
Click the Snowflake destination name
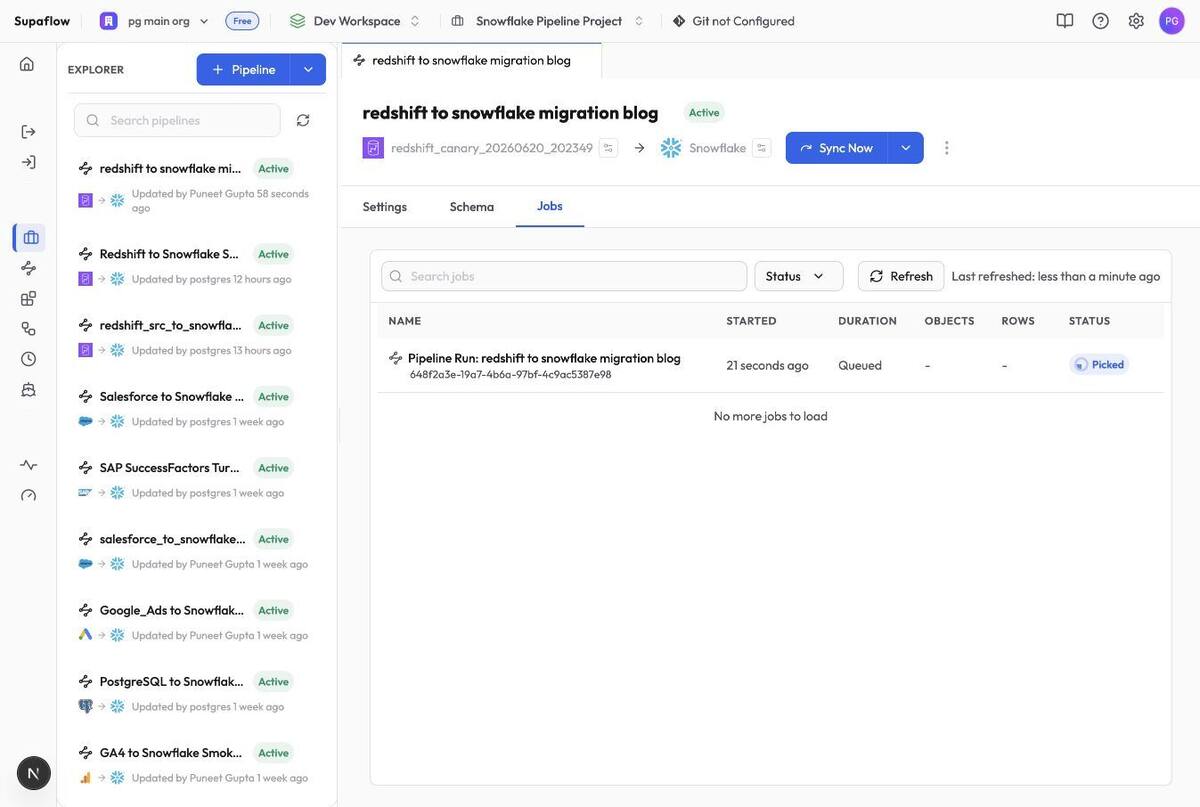tap(717, 148)
